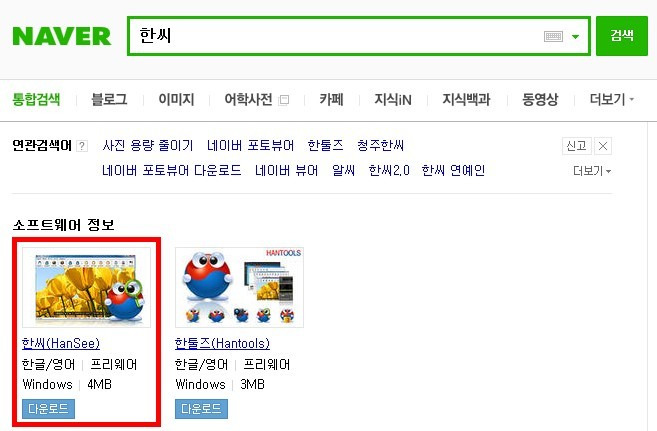Click the 한툴즈(Hantools) title link
The image size is (657, 431).
[x=222, y=343]
